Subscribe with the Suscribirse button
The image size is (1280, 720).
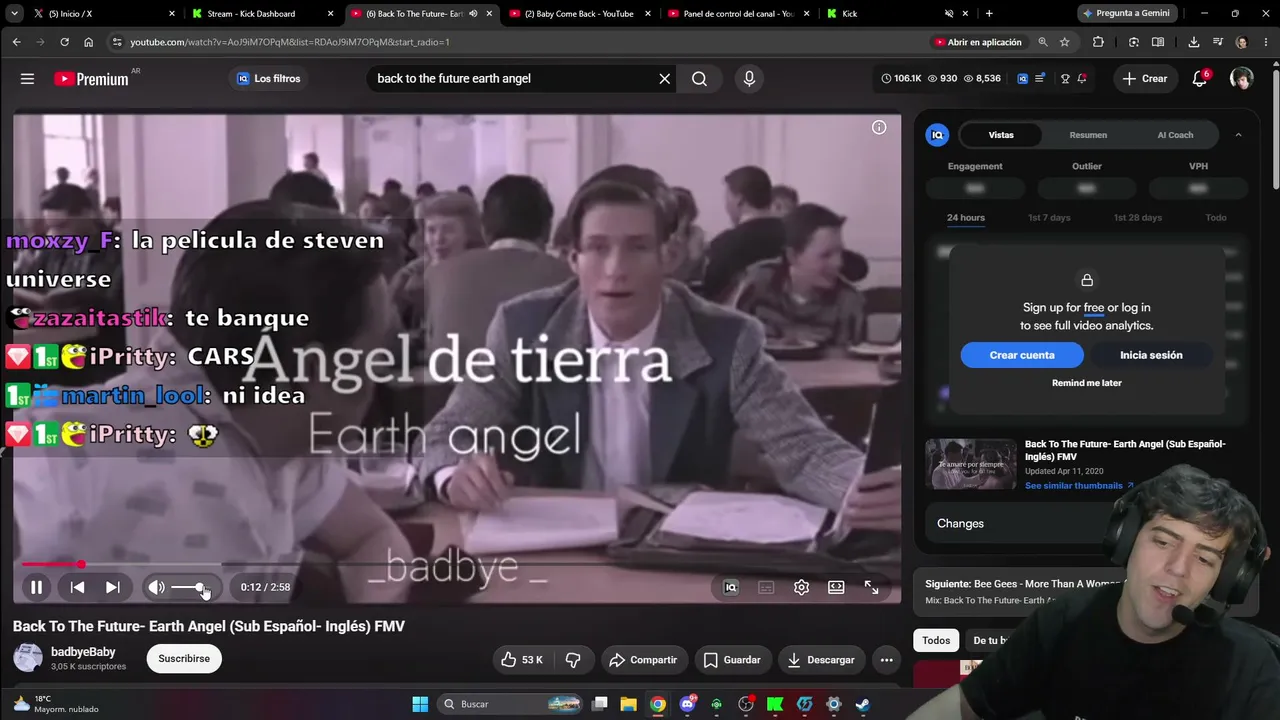184,659
